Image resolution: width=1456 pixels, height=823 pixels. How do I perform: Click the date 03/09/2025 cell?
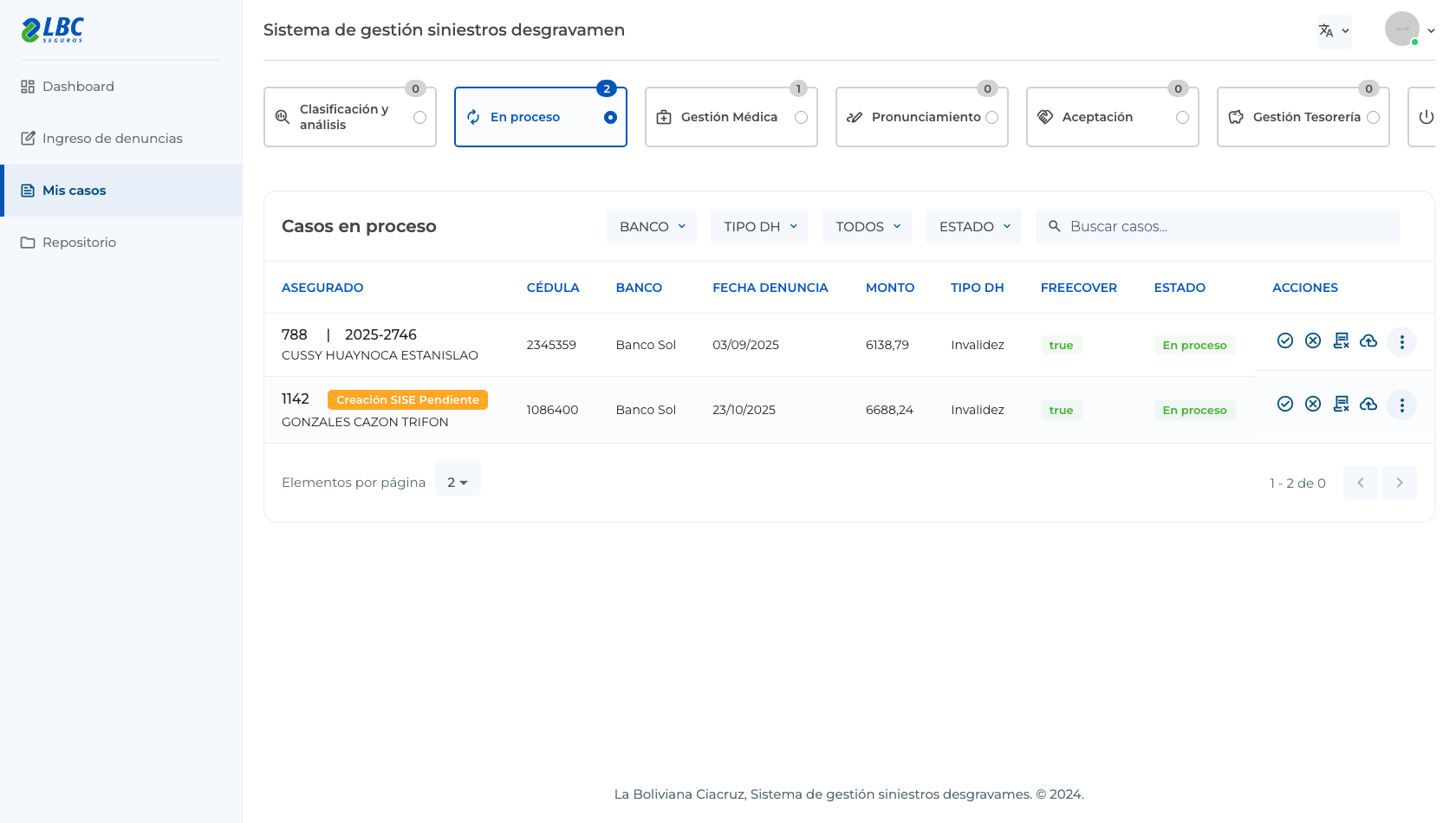[745, 345]
